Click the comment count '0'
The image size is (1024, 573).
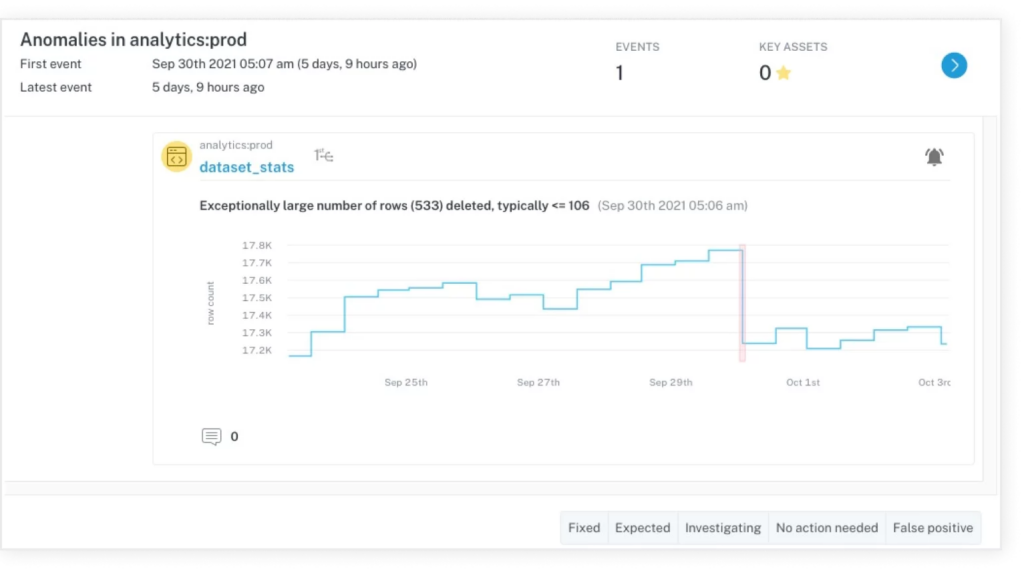click(x=234, y=436)
